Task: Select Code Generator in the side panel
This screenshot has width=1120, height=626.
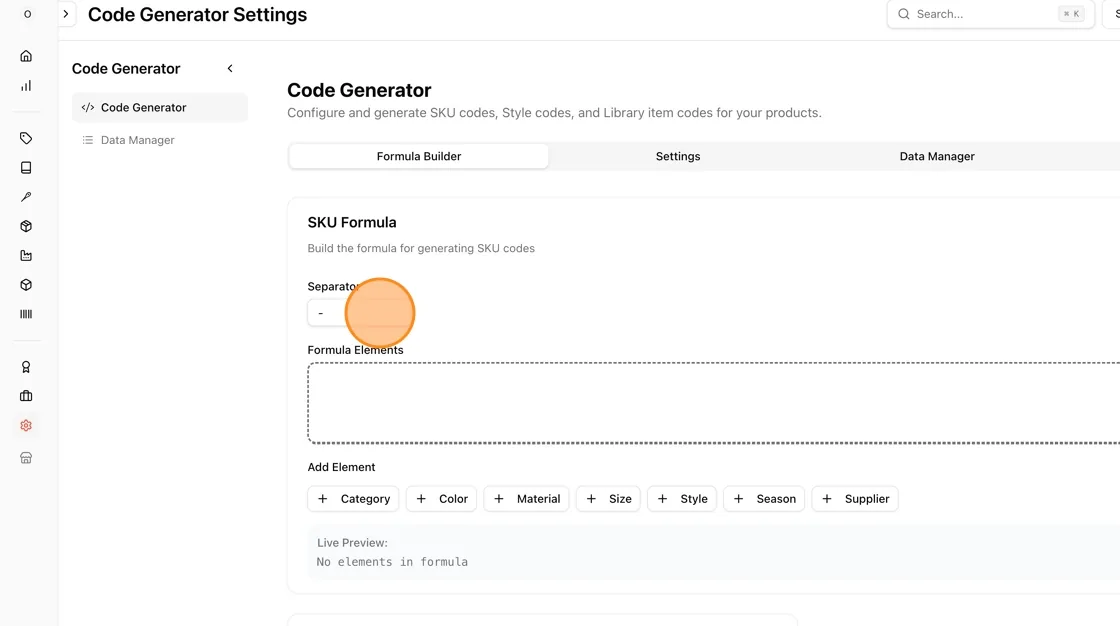Action: [x=160, y=107]
